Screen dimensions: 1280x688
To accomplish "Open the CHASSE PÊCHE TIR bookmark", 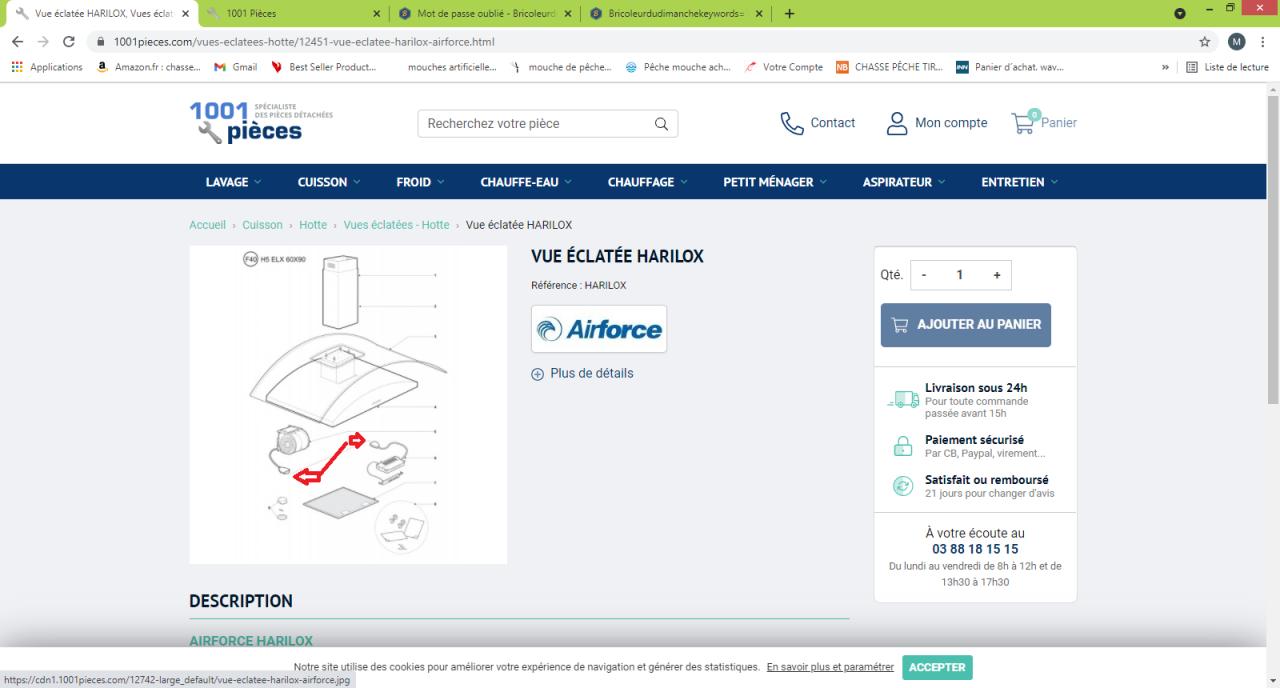I will [890, 67].
